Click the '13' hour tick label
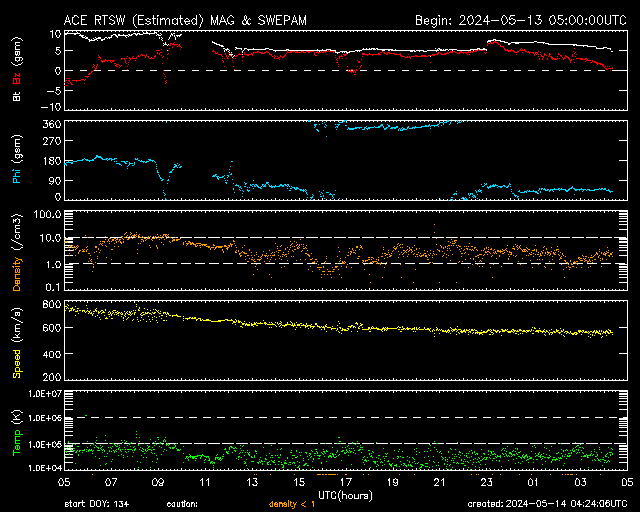This screenshot has height=512, width=640. pyautogui.click(x=252, y=482)
